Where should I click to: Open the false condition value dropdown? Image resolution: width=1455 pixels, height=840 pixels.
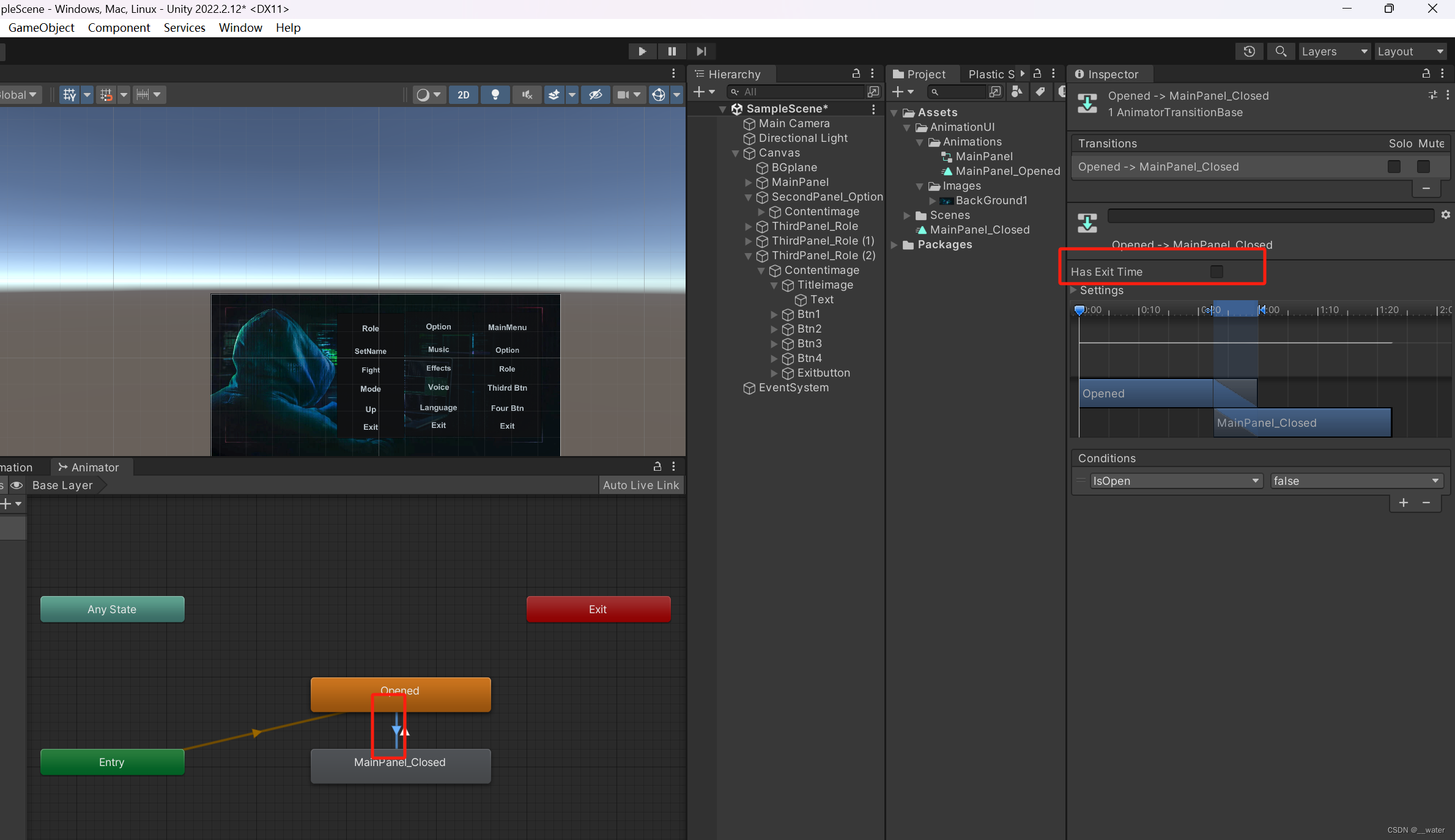tap(1356, 481)
